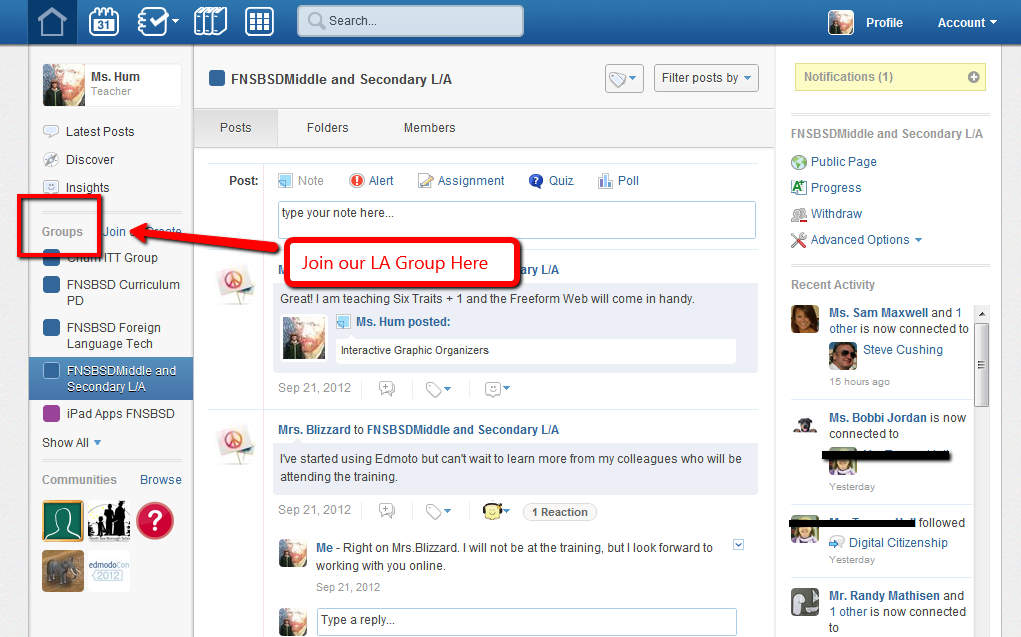The image size is (1021, 637).
Task: Click the purple iPad Apps FNSBSD color square
Action: point(51,413)
